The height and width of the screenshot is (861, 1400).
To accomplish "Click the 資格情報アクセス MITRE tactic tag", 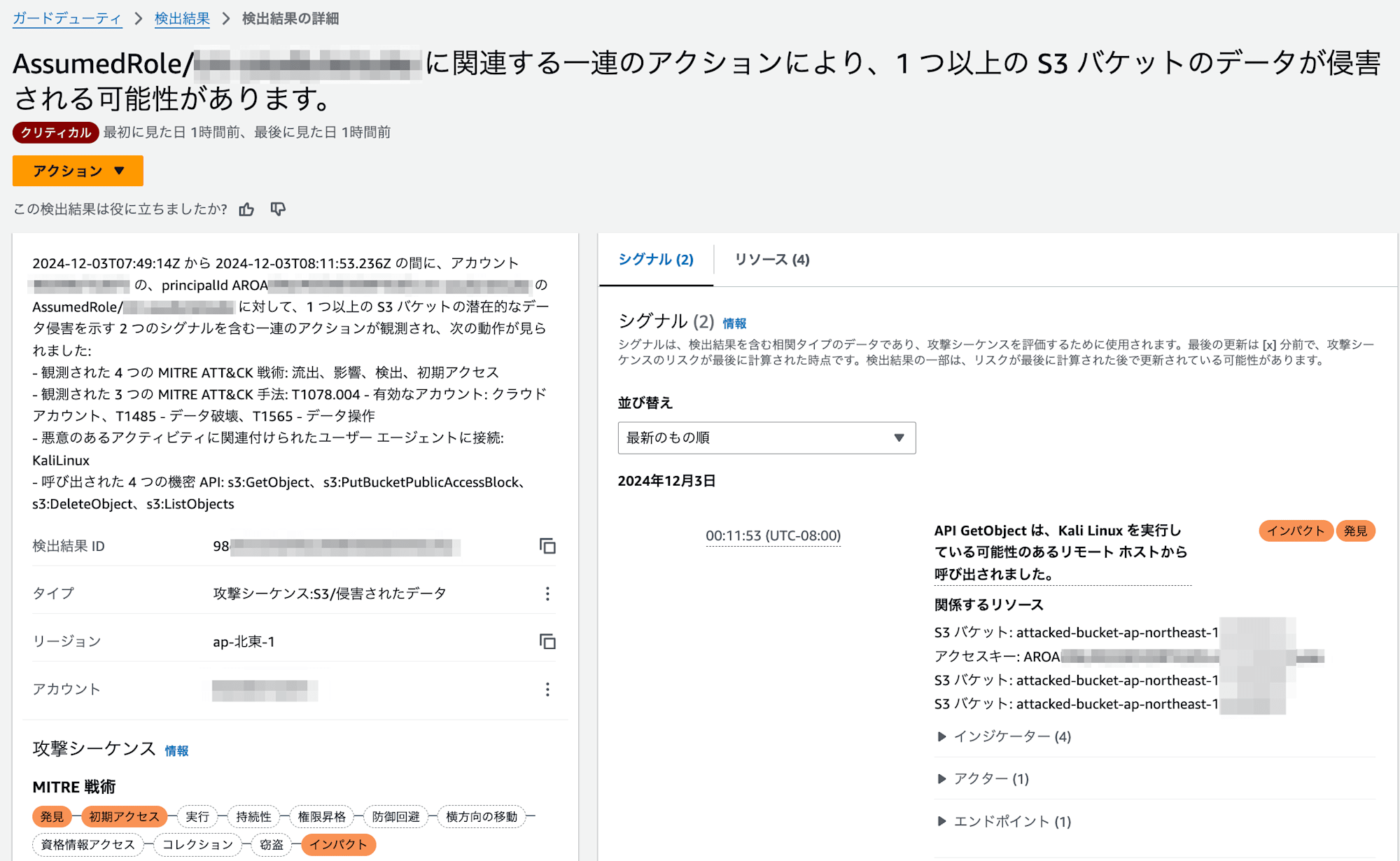I will click(x=88, y=845).
